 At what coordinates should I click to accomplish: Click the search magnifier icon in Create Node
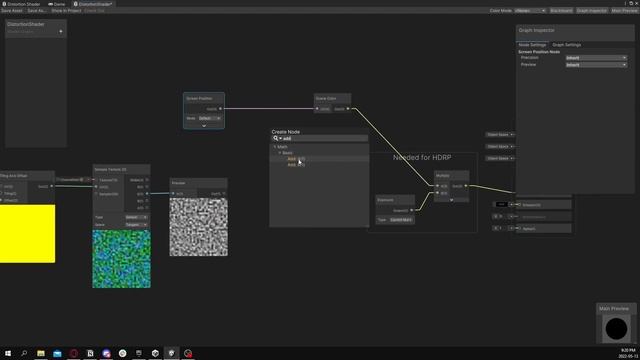coord(276,138)
